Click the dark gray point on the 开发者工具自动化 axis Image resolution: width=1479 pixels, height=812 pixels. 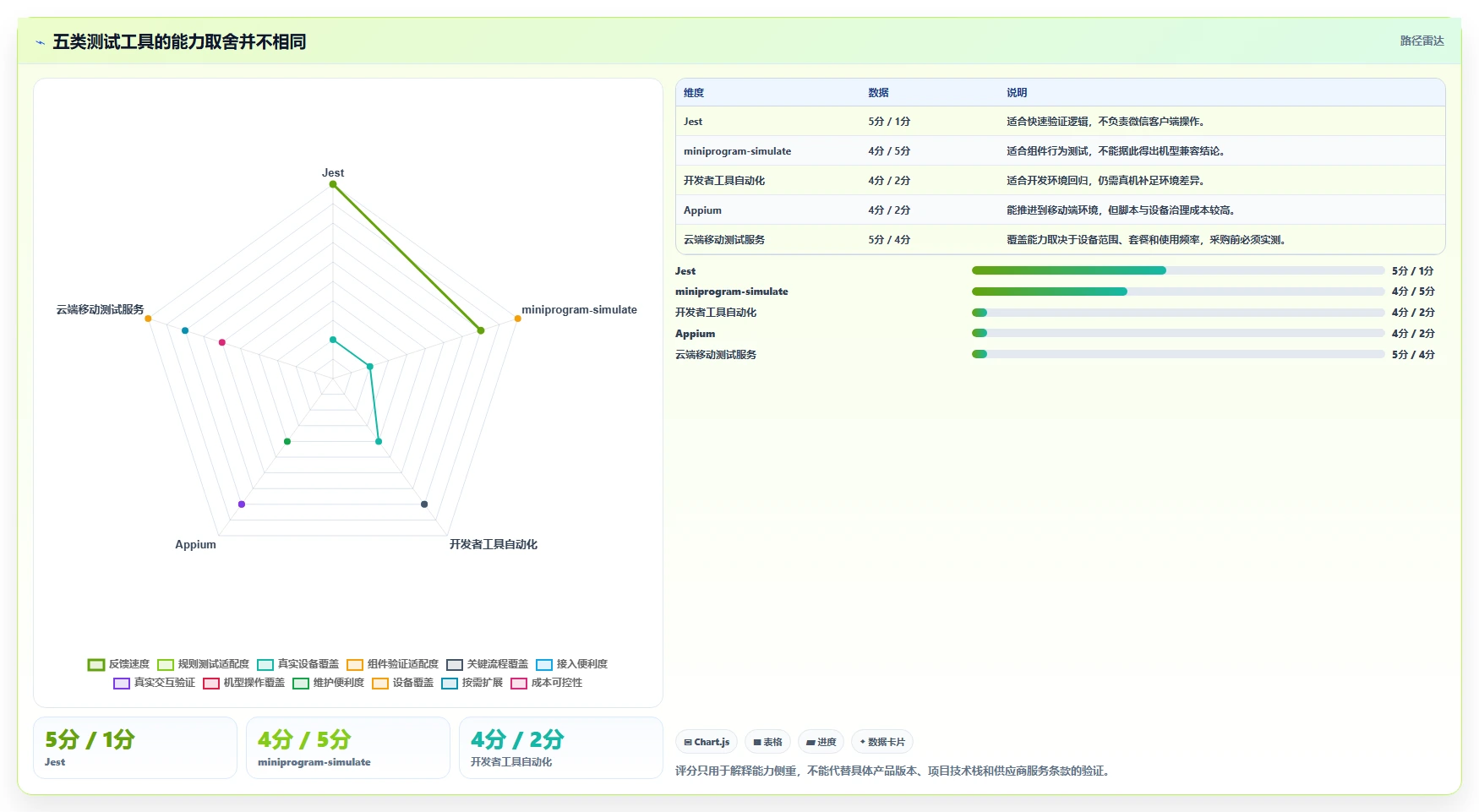424,504
